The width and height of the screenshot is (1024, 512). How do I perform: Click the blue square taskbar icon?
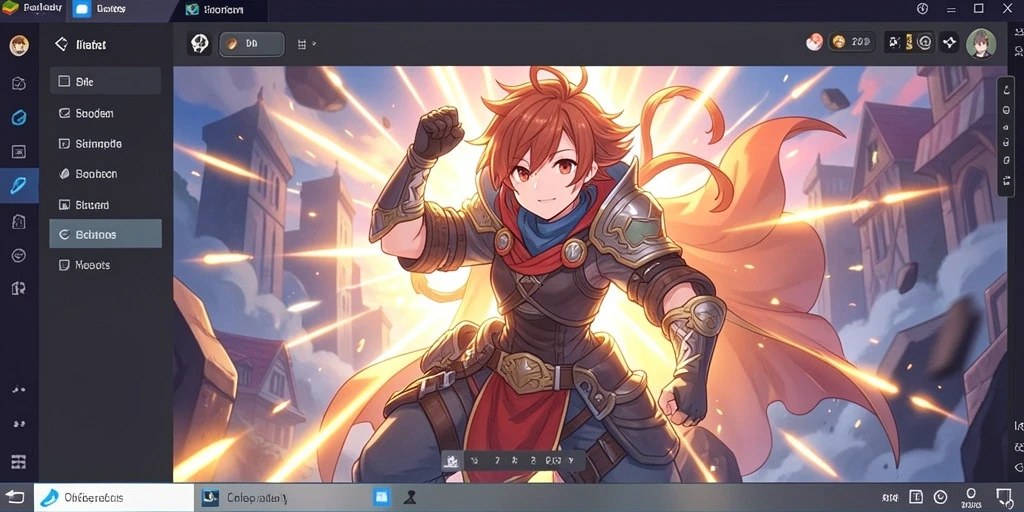[x=381, y=497]
